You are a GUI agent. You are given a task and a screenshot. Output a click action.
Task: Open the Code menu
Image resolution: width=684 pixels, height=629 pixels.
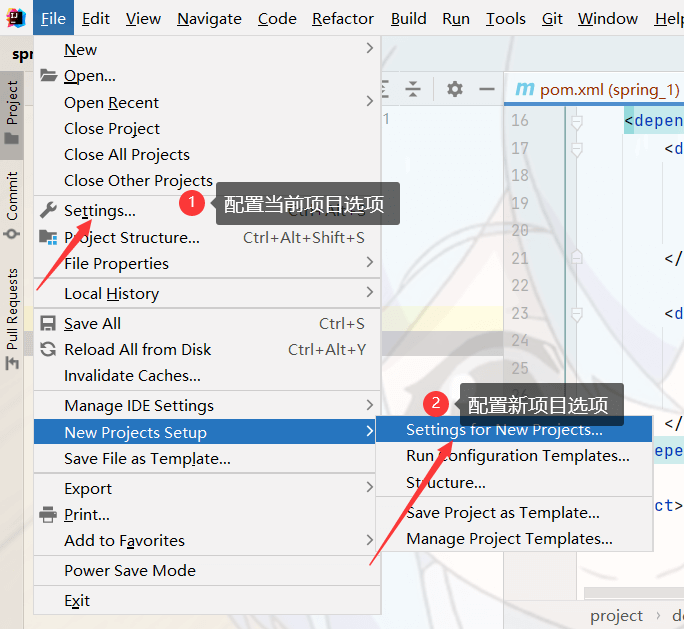tap(277, 18)
